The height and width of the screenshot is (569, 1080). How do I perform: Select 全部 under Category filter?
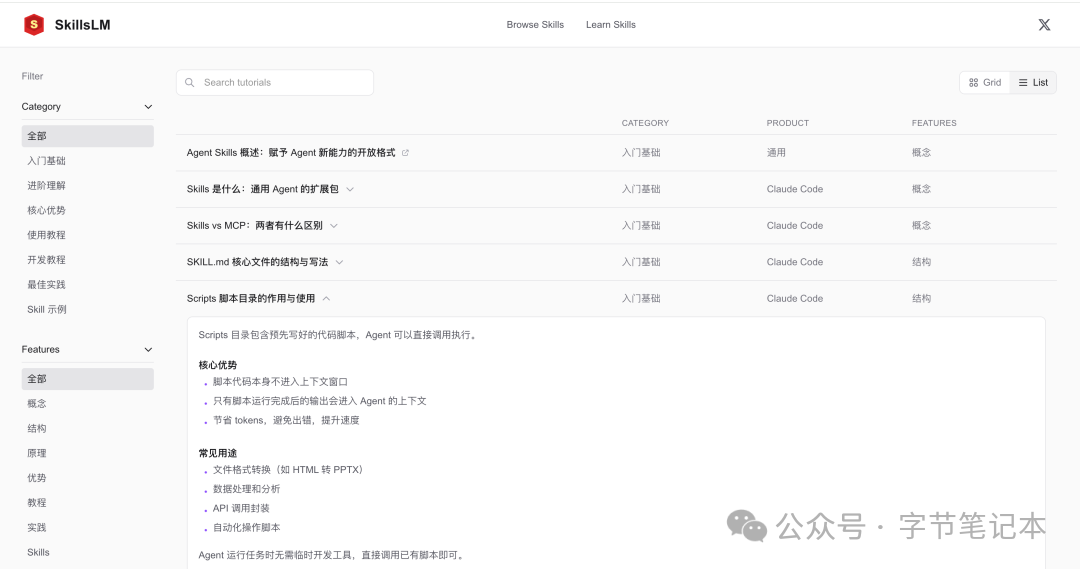(x=87, y=136)
